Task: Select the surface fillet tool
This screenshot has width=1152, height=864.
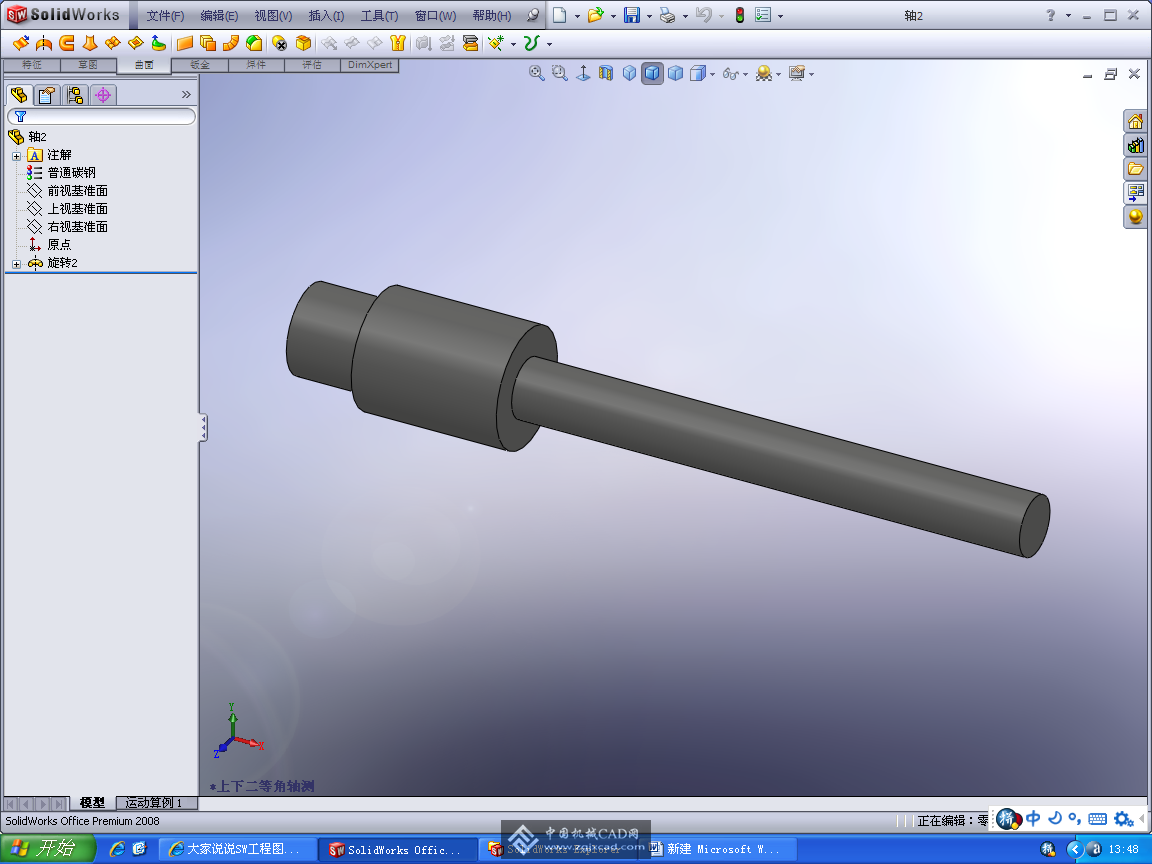Action: 253,43
